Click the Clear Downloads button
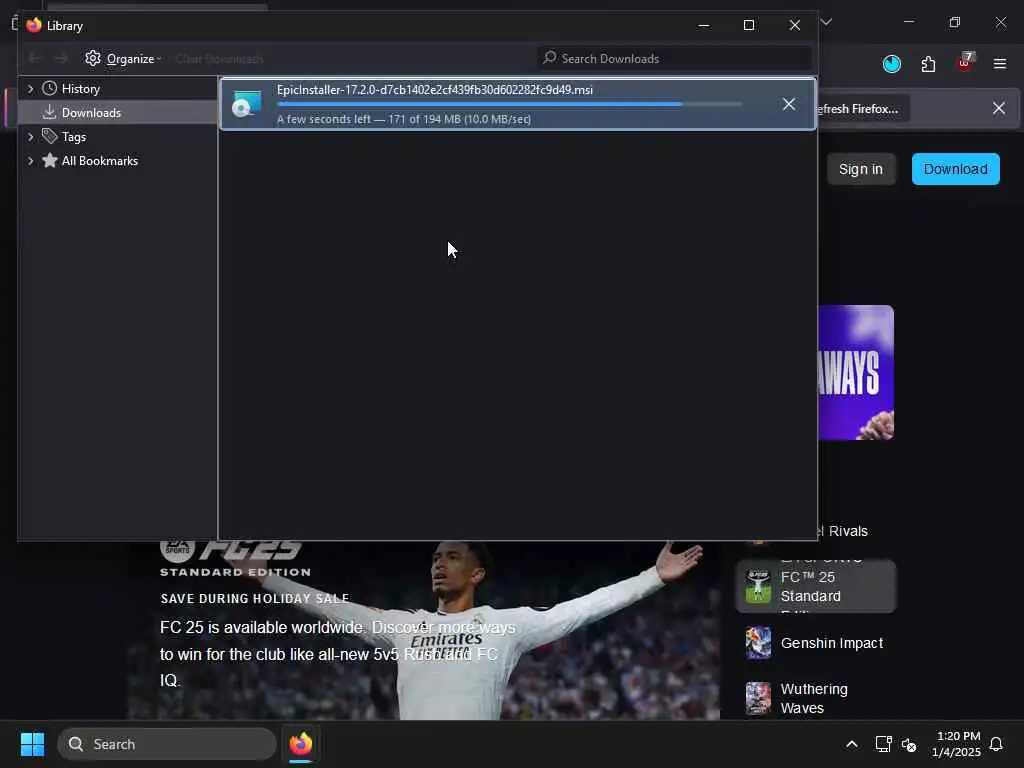Screen dimensions: 1024x768 point(219,59)
